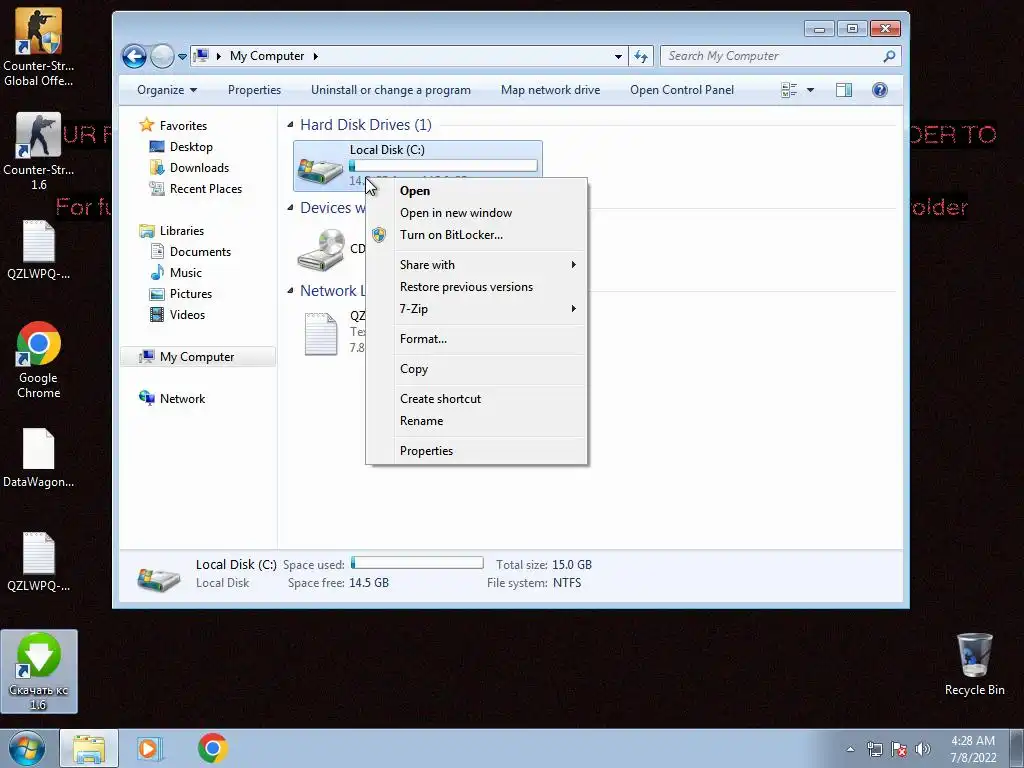This screenshot has width=1024, height=768.
Task: Collapse the Hard Disk Drives group
Action: point(290,124)
